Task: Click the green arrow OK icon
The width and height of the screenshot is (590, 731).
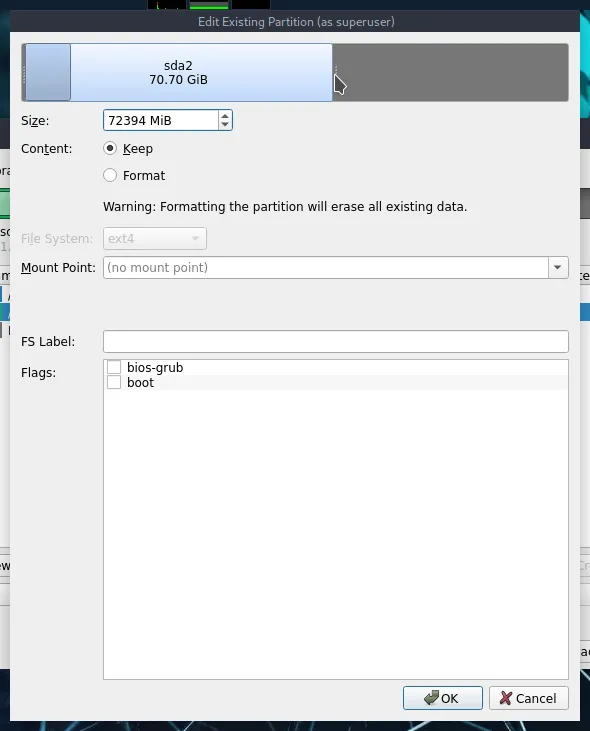Action: click(431, 697)
